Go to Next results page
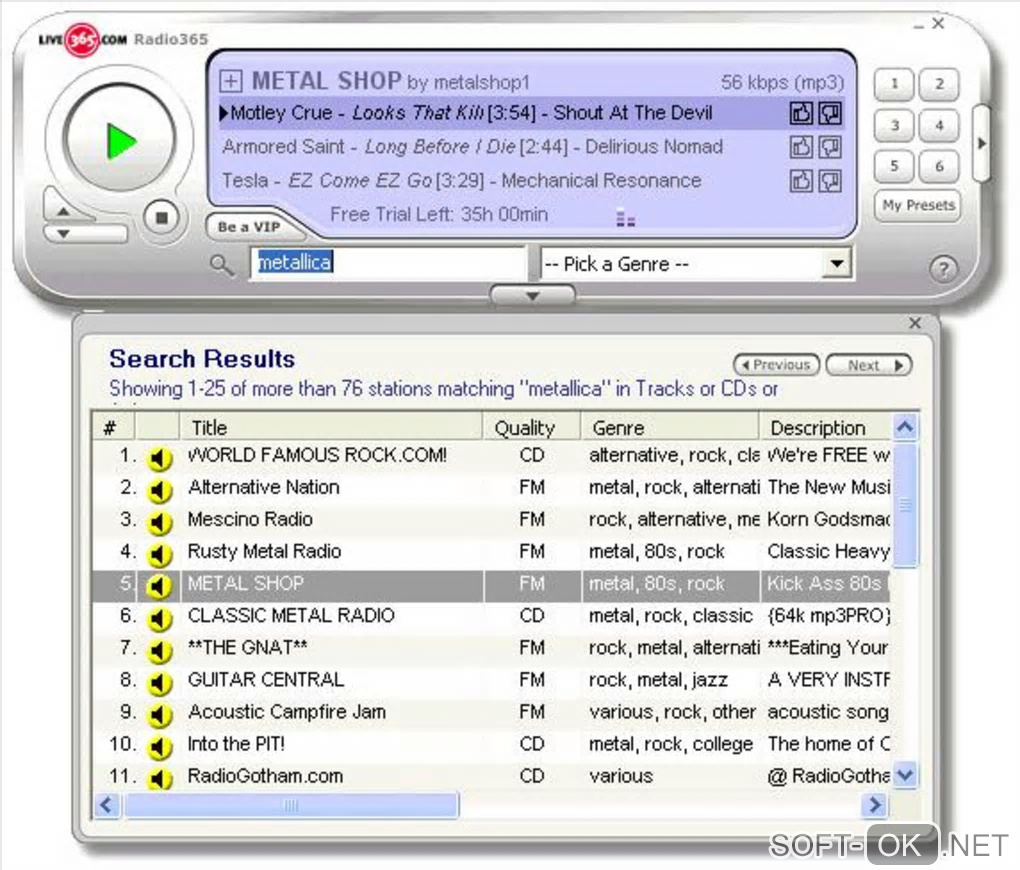 (x=870, y=365)
